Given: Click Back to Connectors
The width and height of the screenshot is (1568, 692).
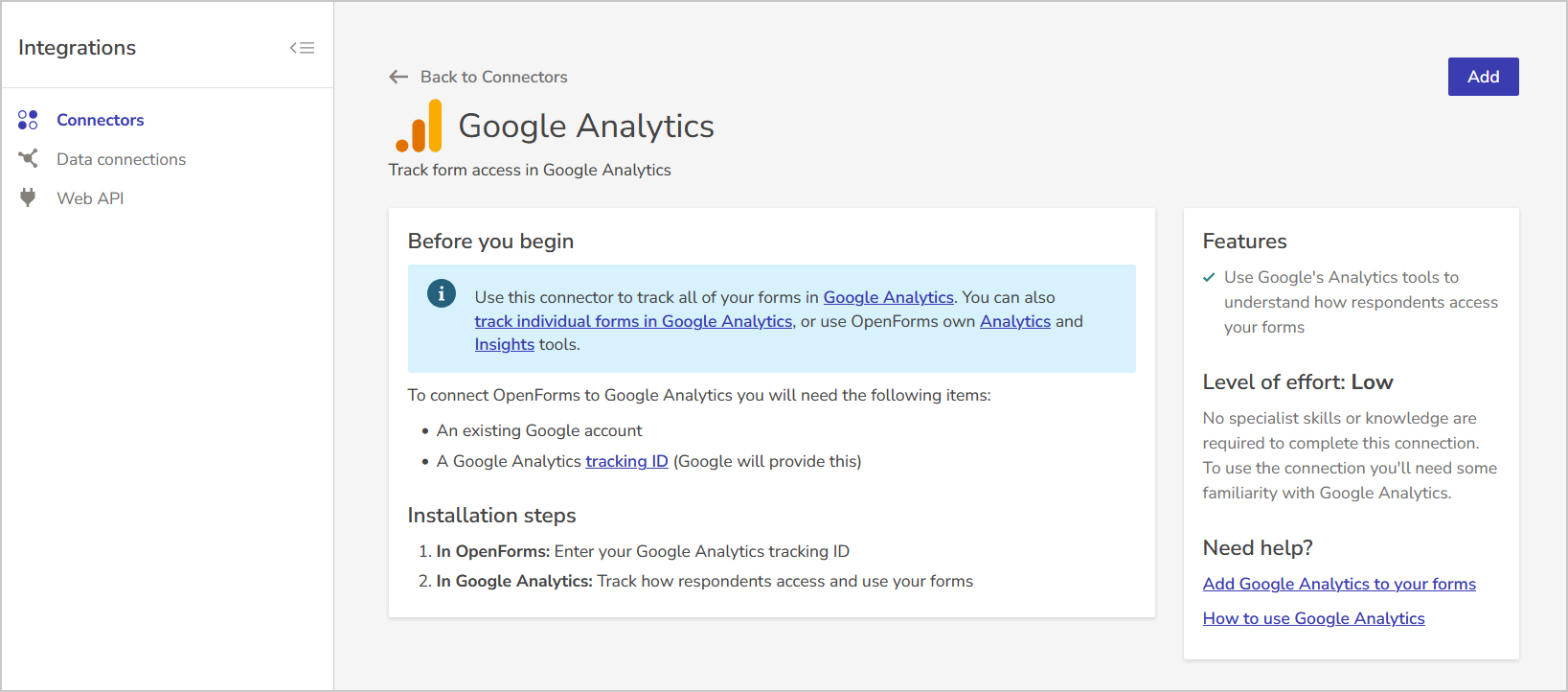Looking at the screenshot, I should [493, 77].
